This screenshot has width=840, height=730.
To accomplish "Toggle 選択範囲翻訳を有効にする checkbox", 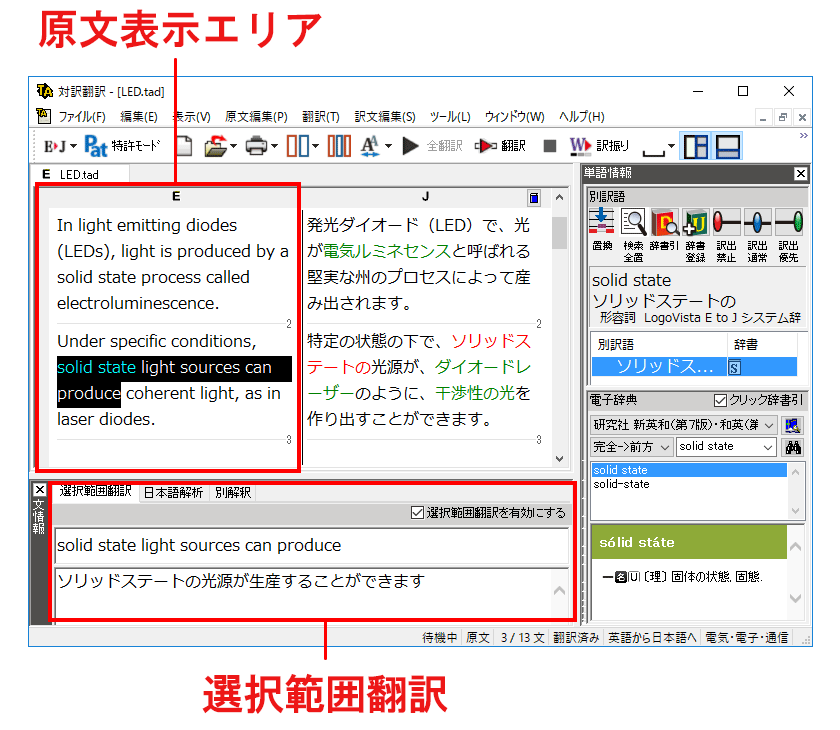I will click(x=417, y=513).
